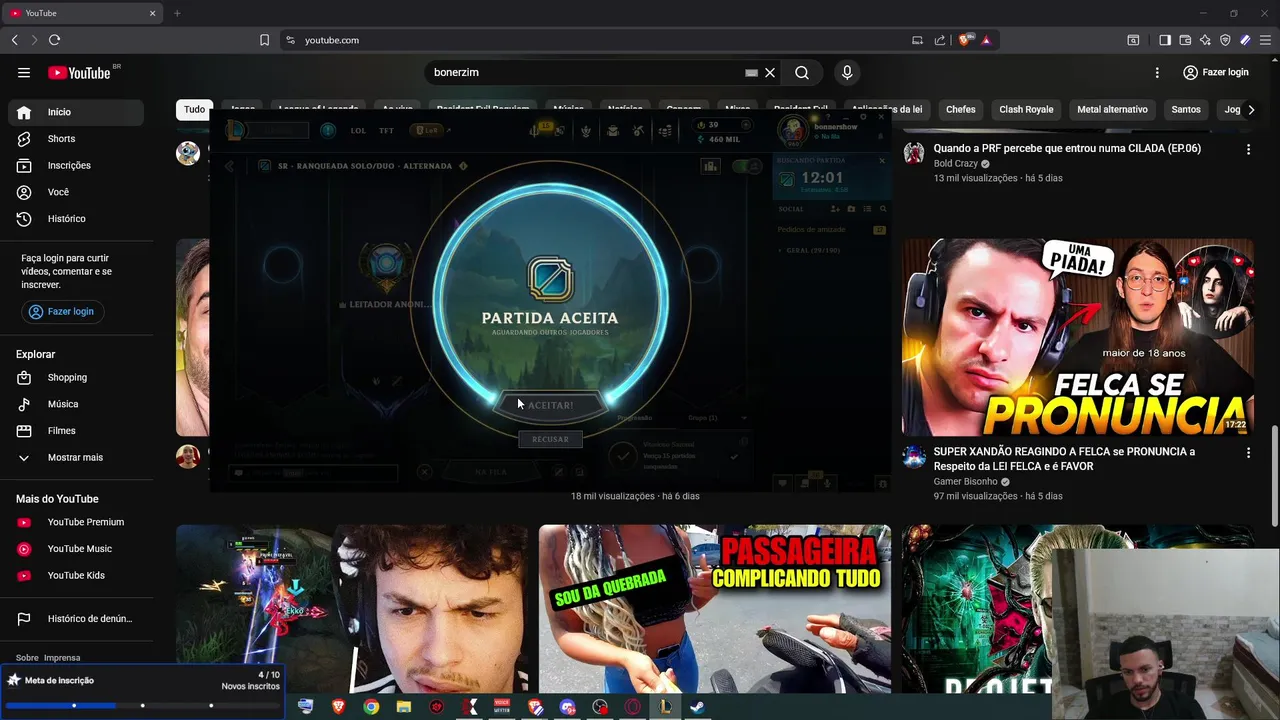Run the YouTube search with magnifier icon

click(x=802, y=72)
